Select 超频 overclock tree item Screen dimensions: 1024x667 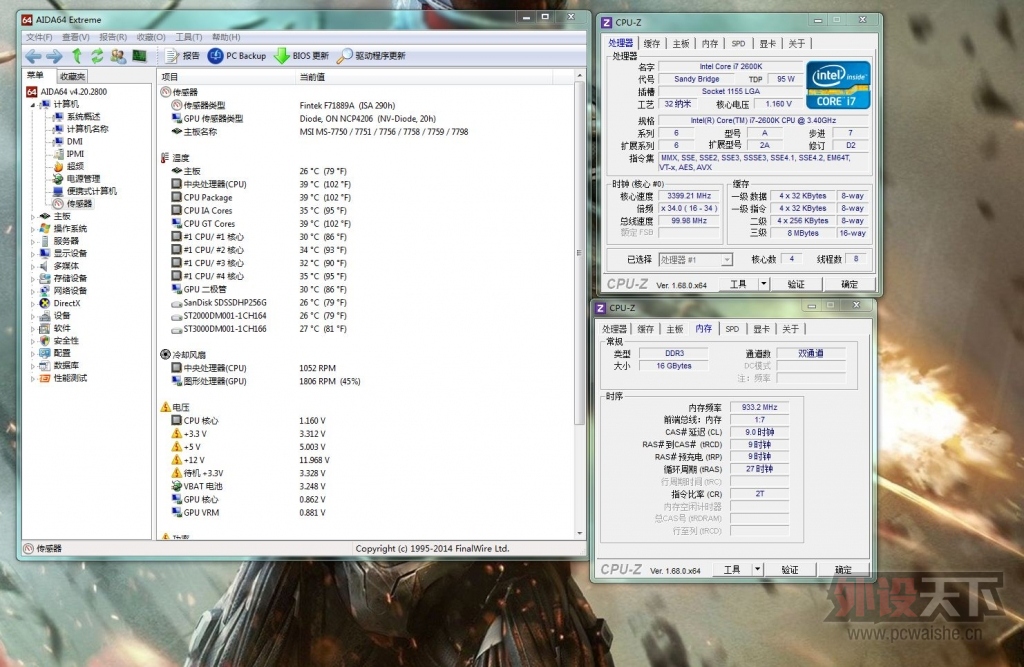[69, 167]
